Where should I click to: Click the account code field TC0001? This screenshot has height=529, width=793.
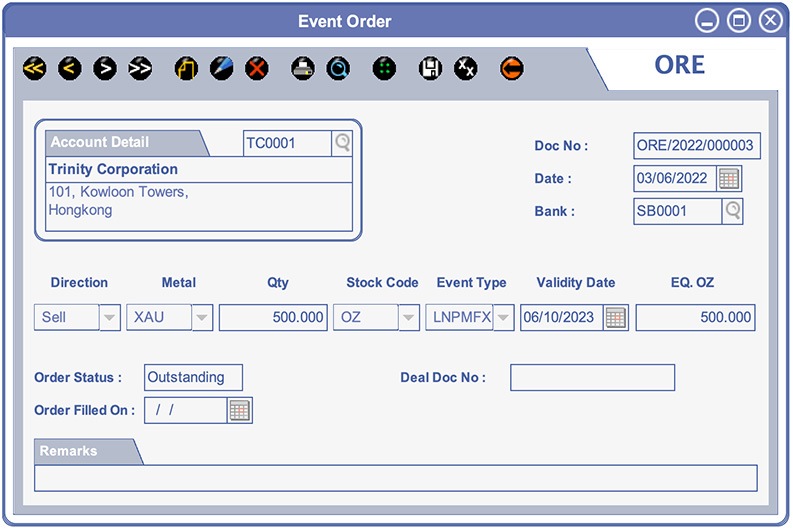coord(287,143)
